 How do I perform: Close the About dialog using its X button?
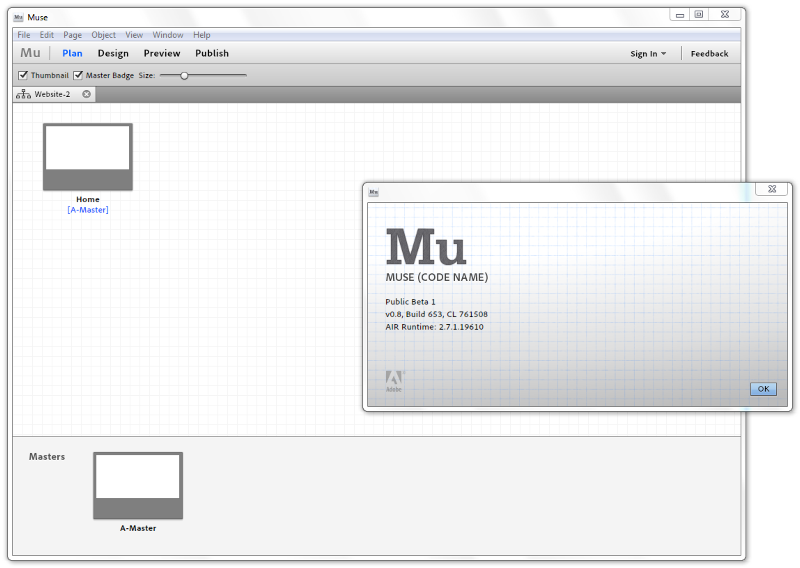(x=772, y=189)
